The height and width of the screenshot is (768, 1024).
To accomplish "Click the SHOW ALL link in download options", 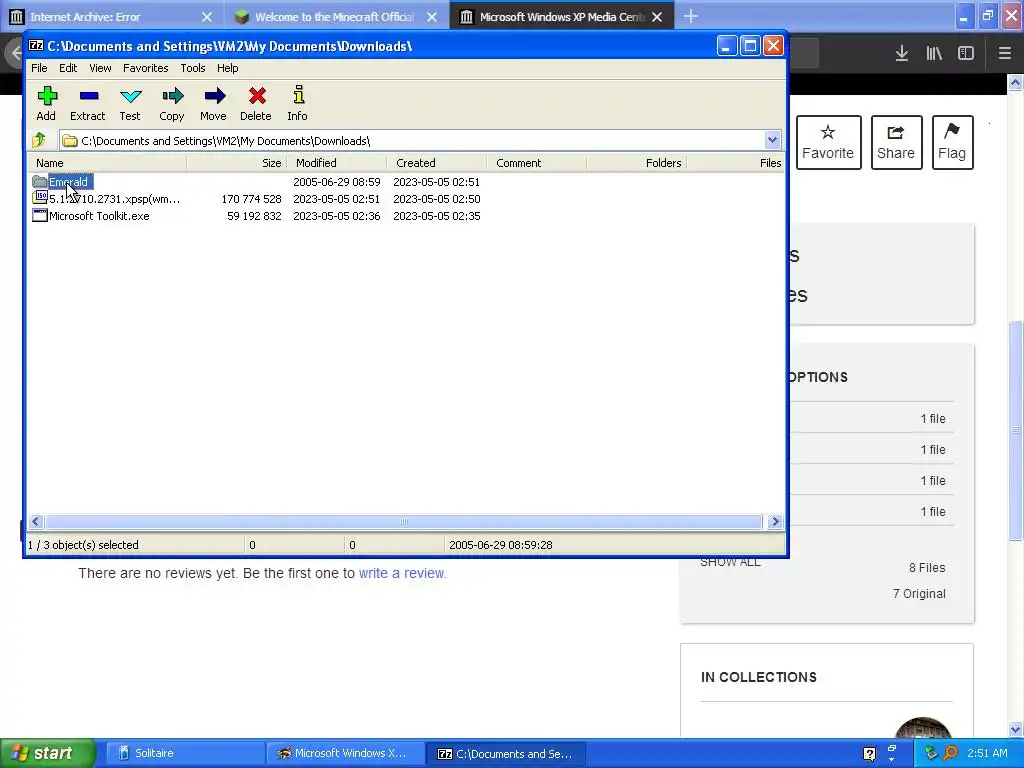I will click(730, 562).
